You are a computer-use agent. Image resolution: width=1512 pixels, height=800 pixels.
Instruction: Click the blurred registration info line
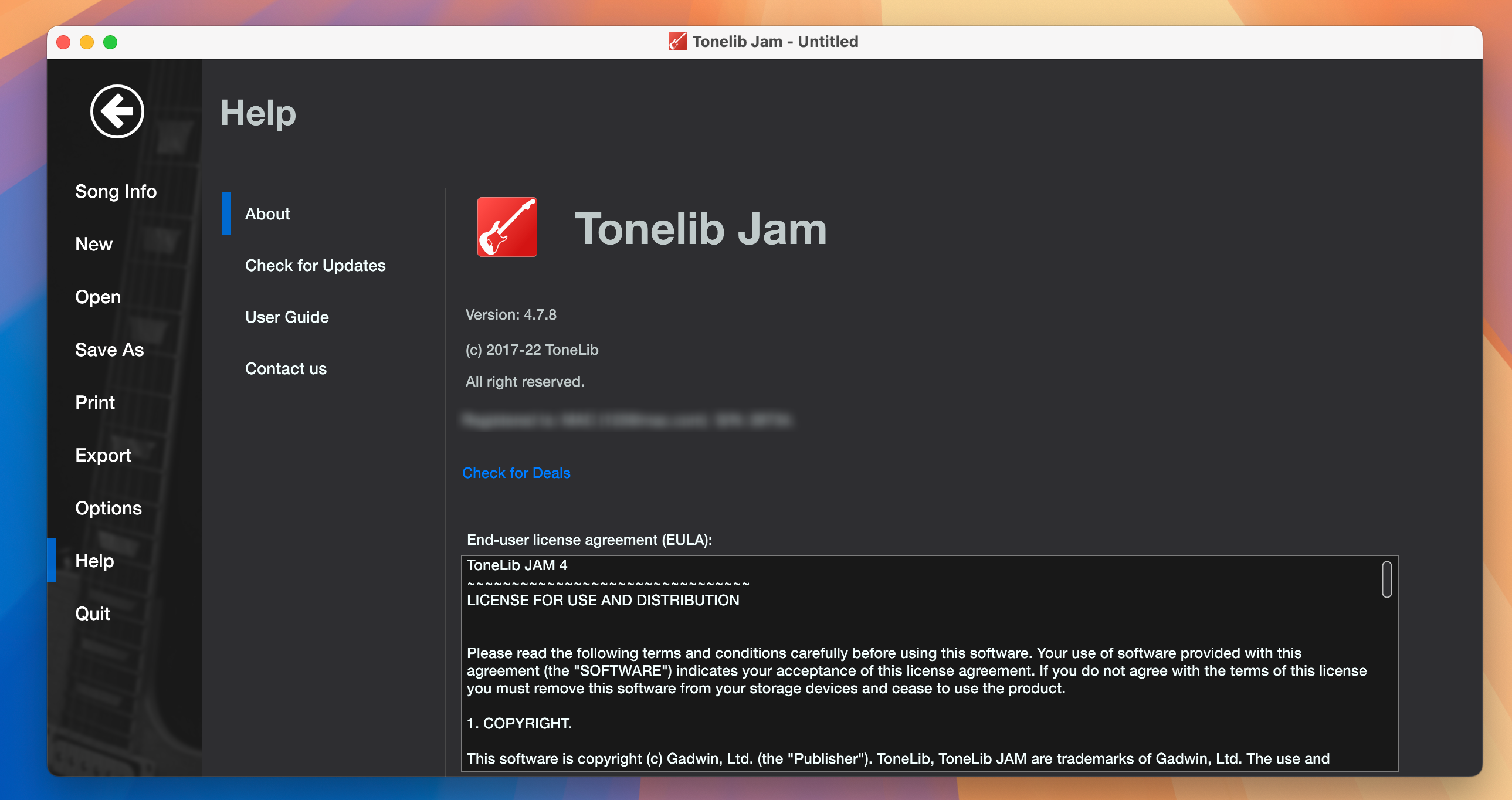[x=627, y=421]
